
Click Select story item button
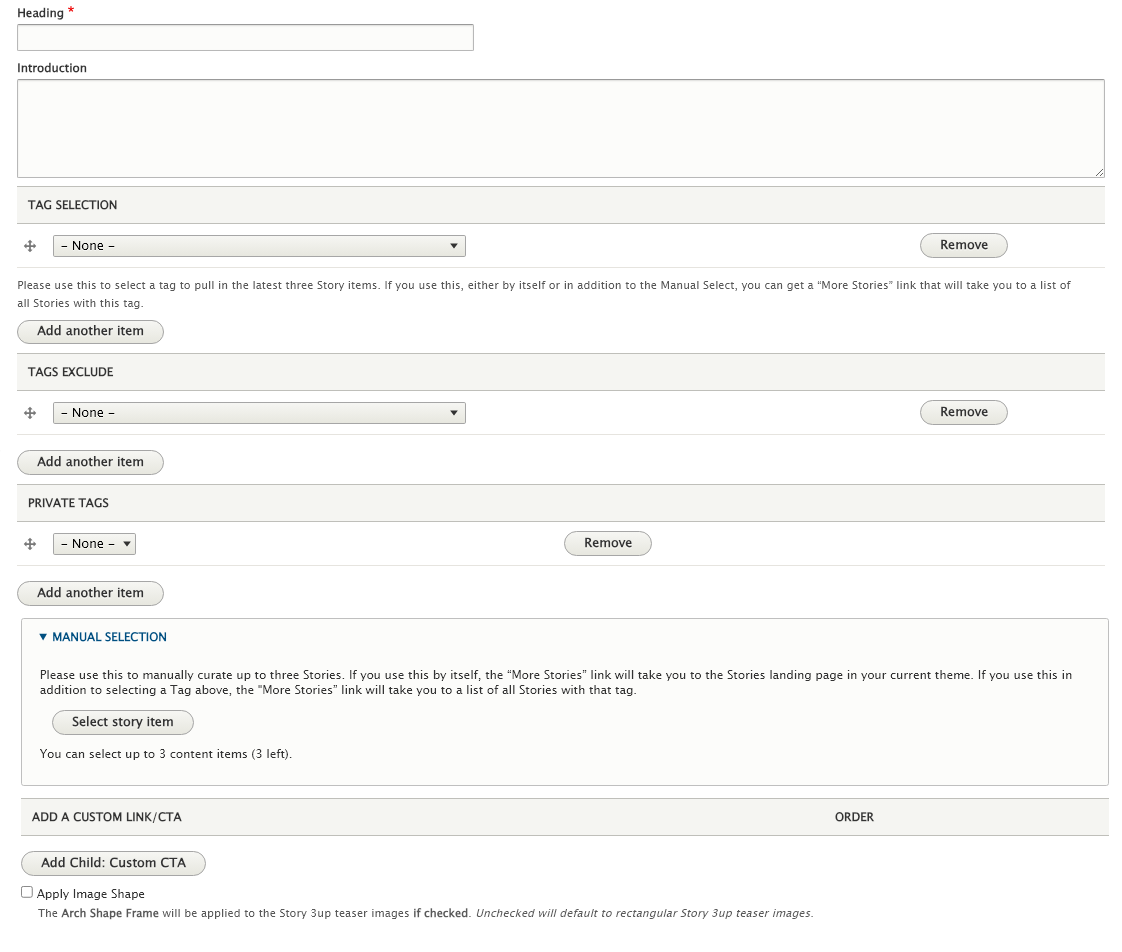click(122, 722)
